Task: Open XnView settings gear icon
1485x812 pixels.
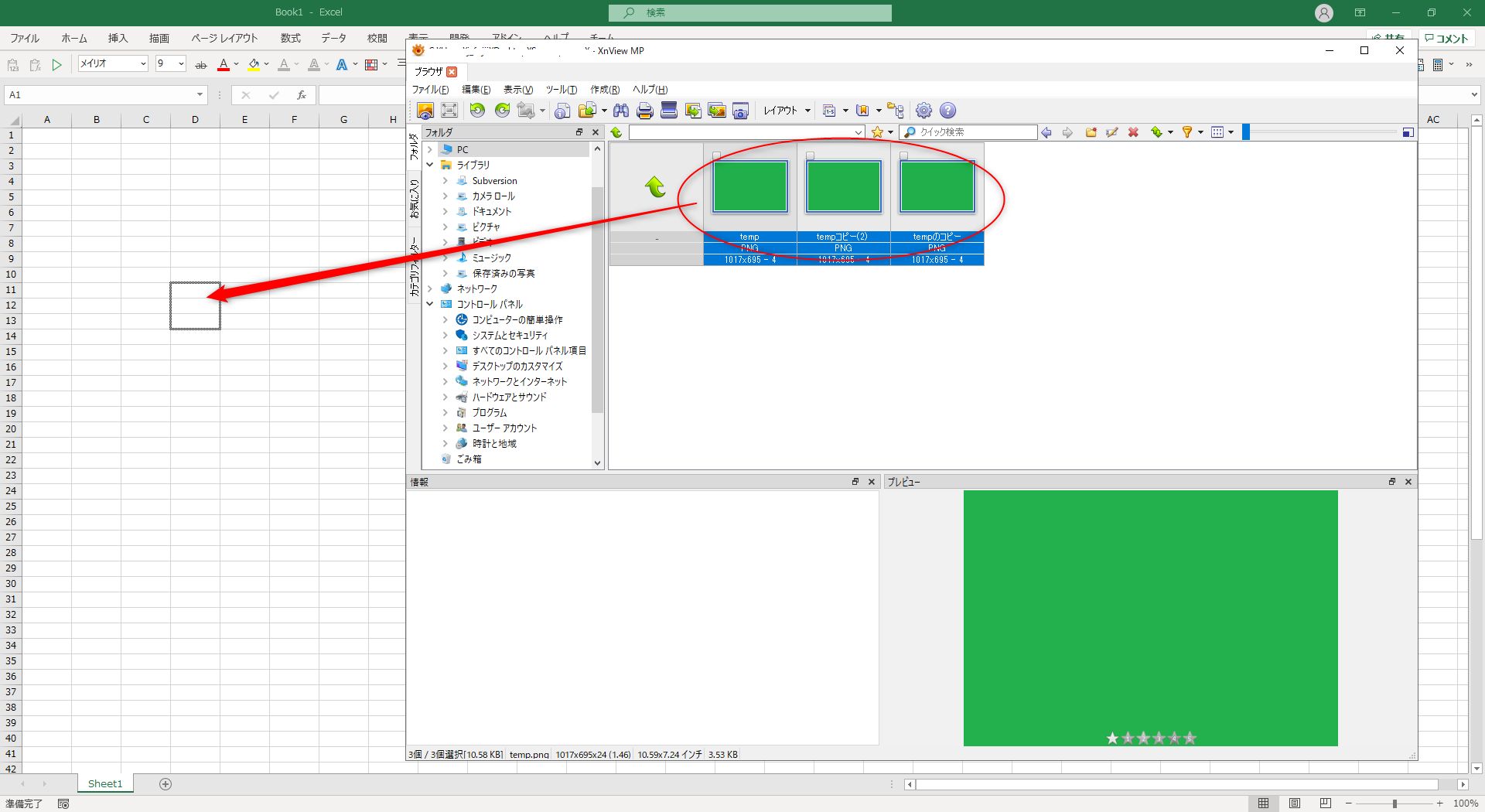Action: pos(923,111)
